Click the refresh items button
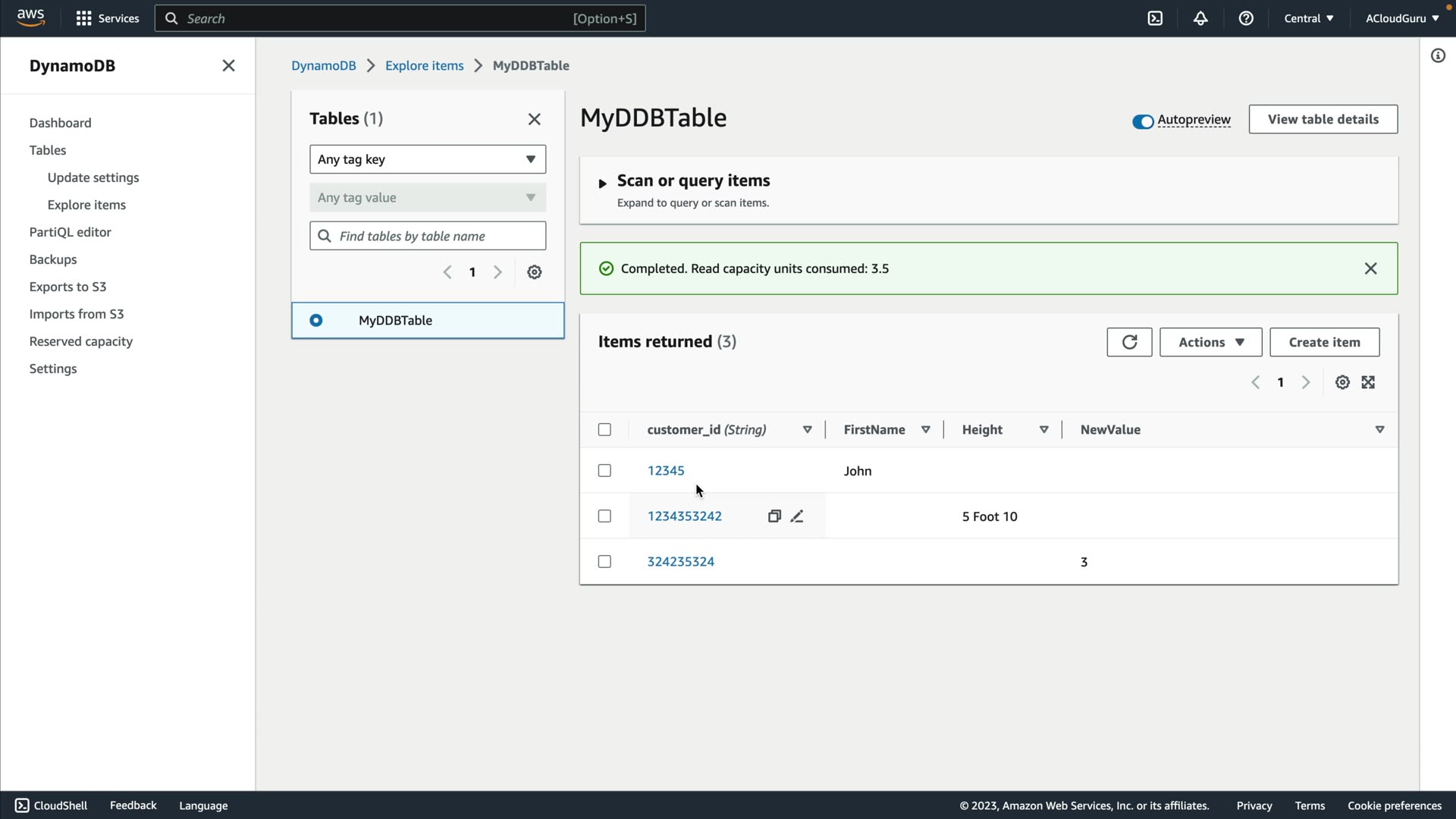This screenshot has width=1456, height=819. click(x=1129, y=342)
